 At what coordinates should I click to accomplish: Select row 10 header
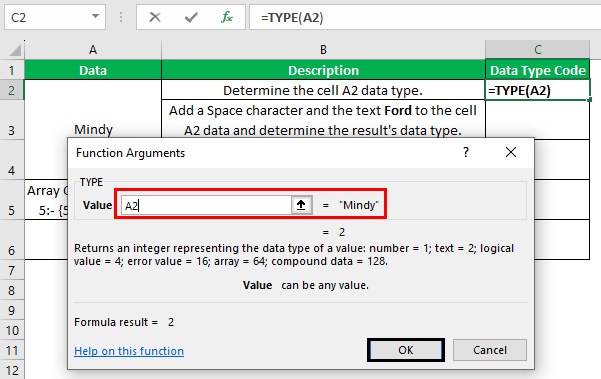(12, 330)
